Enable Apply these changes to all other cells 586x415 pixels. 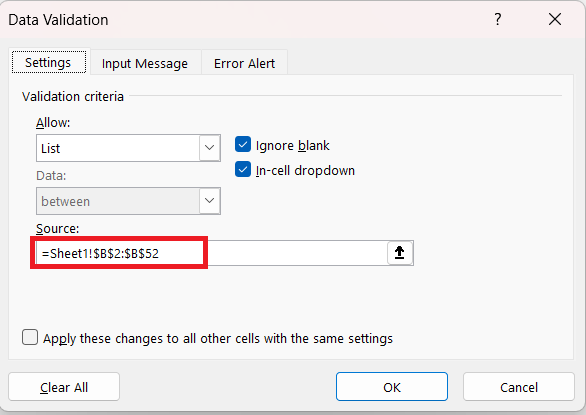[30, 337]
